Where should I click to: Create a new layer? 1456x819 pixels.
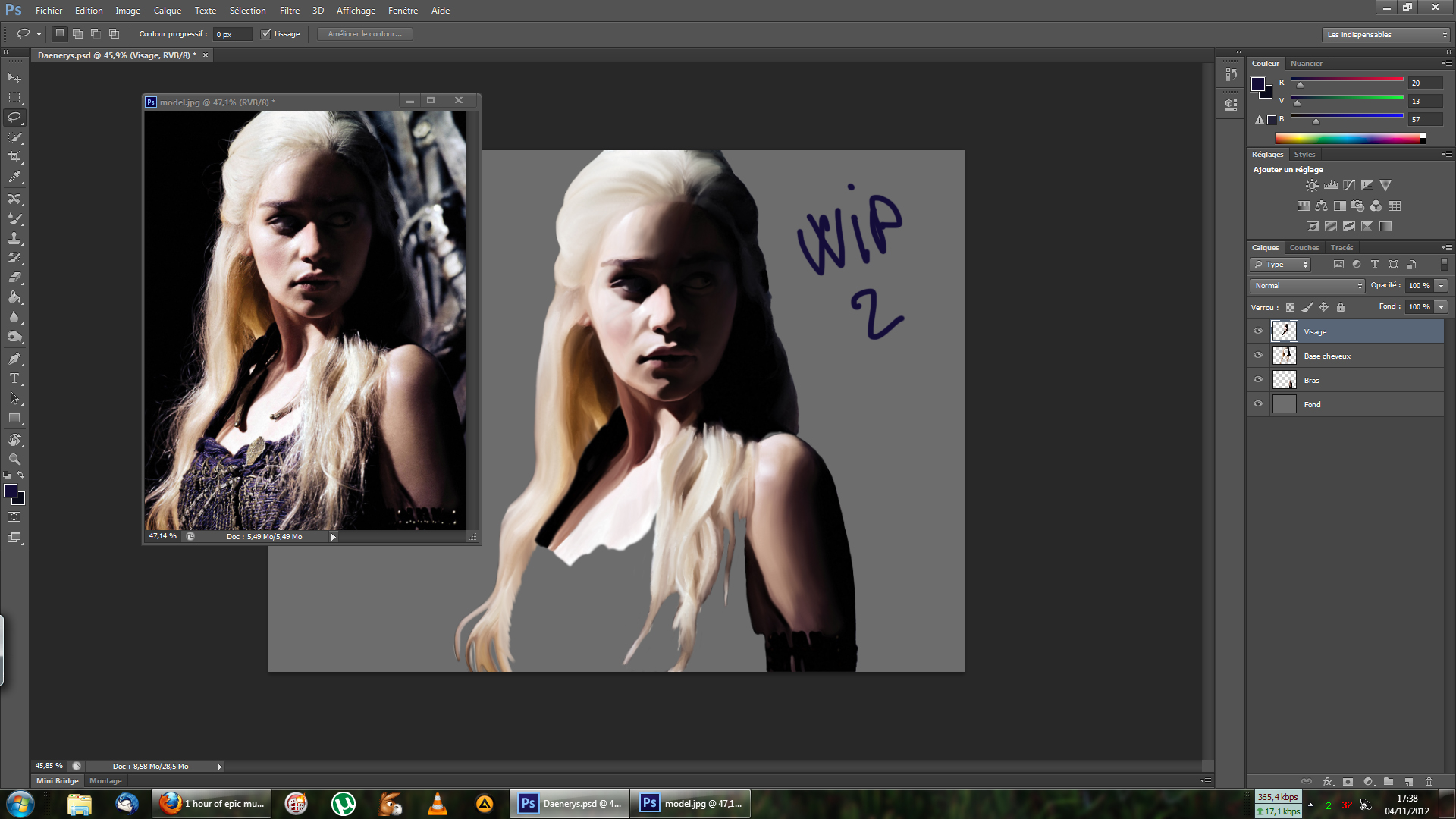pos(1408,782)
